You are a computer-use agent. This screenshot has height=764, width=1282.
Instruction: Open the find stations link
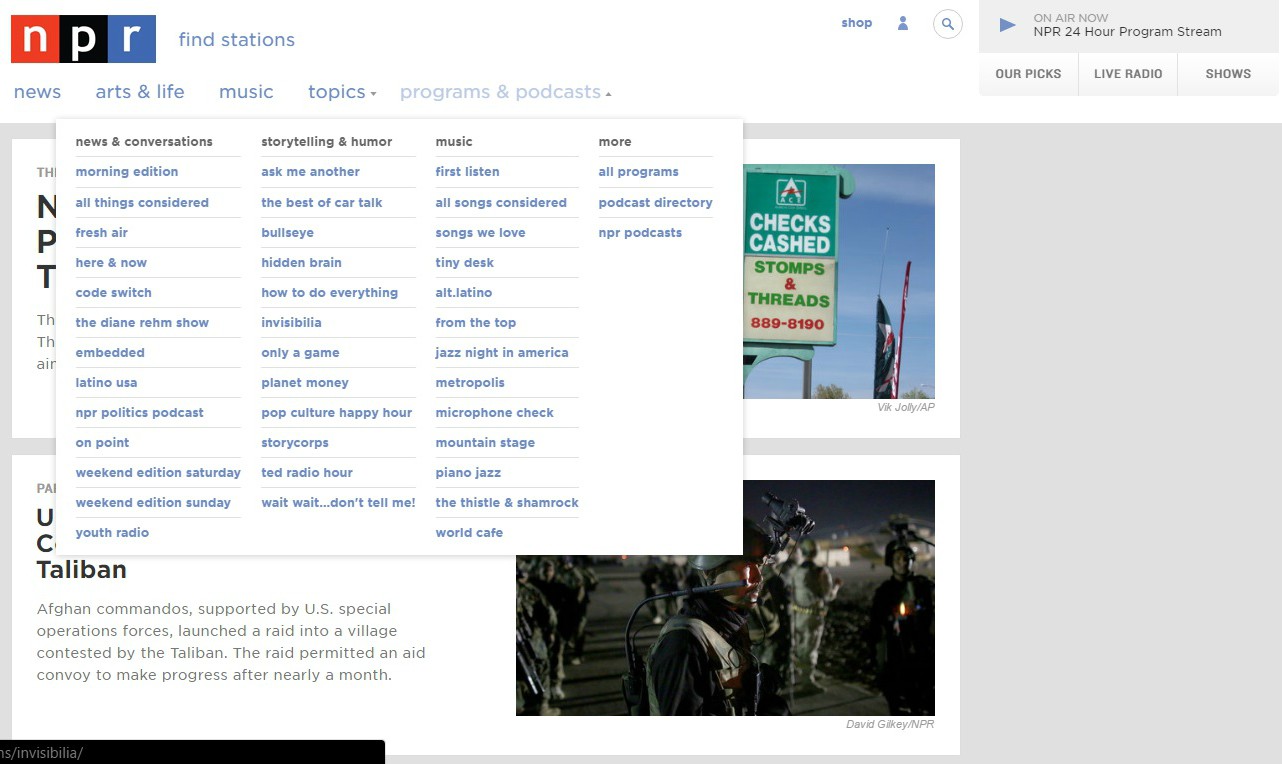pyautogui.click(x=237, y=40)
